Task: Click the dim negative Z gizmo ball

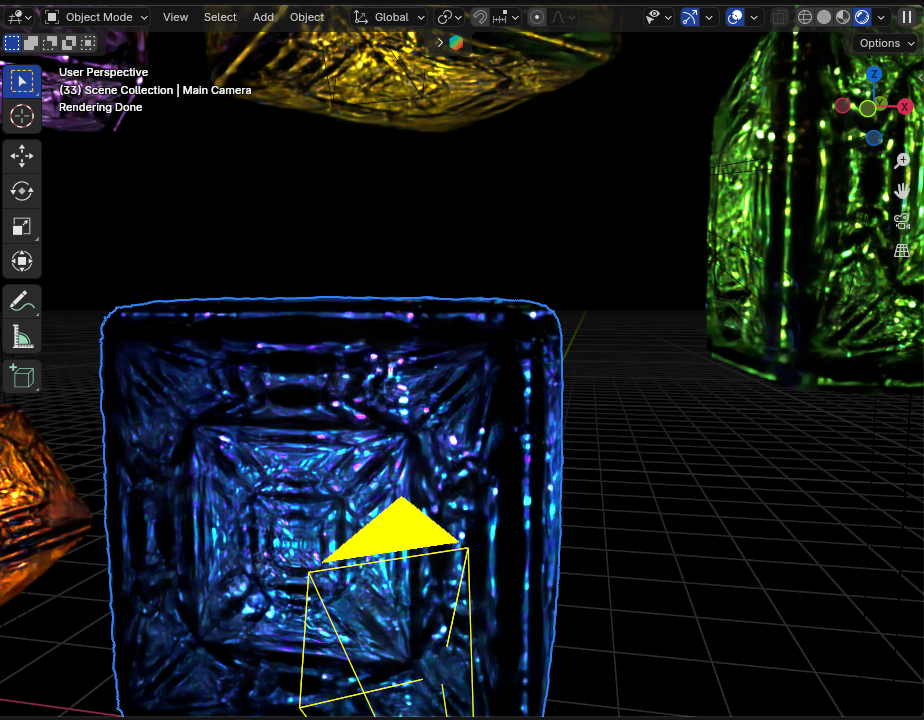Action: click(x=874, y=138)
